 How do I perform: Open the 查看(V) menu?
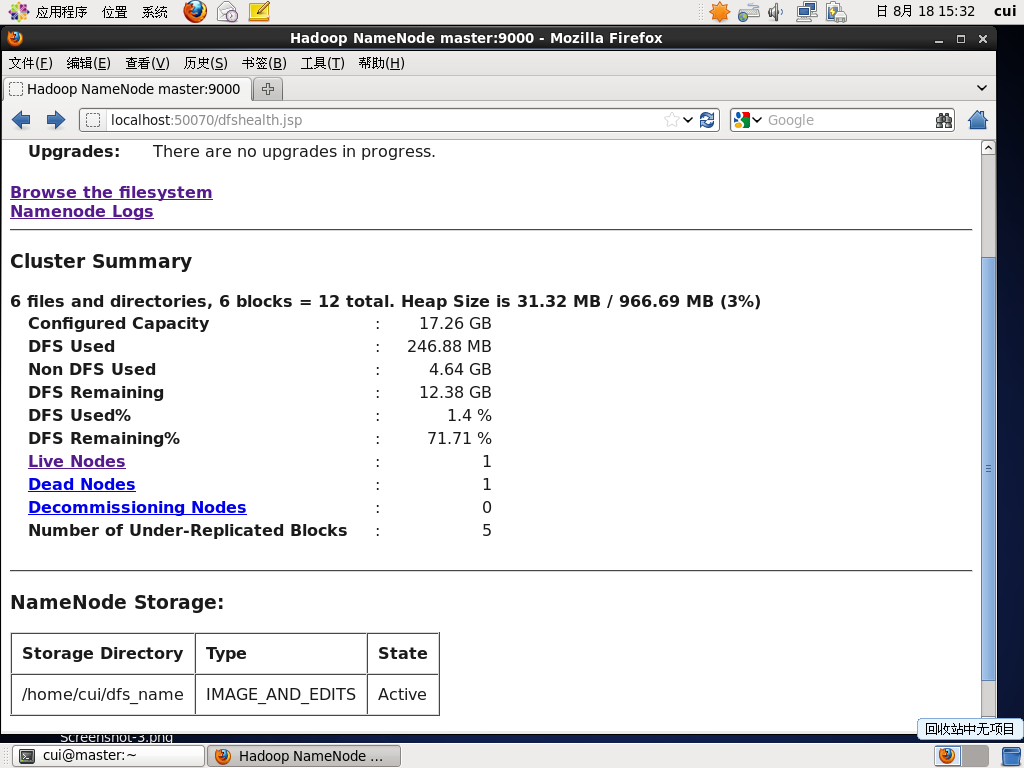148,63
